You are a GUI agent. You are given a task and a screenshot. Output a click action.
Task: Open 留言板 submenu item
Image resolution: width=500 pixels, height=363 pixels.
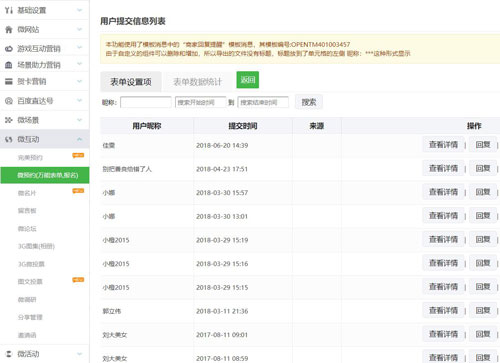click(27, 211)
